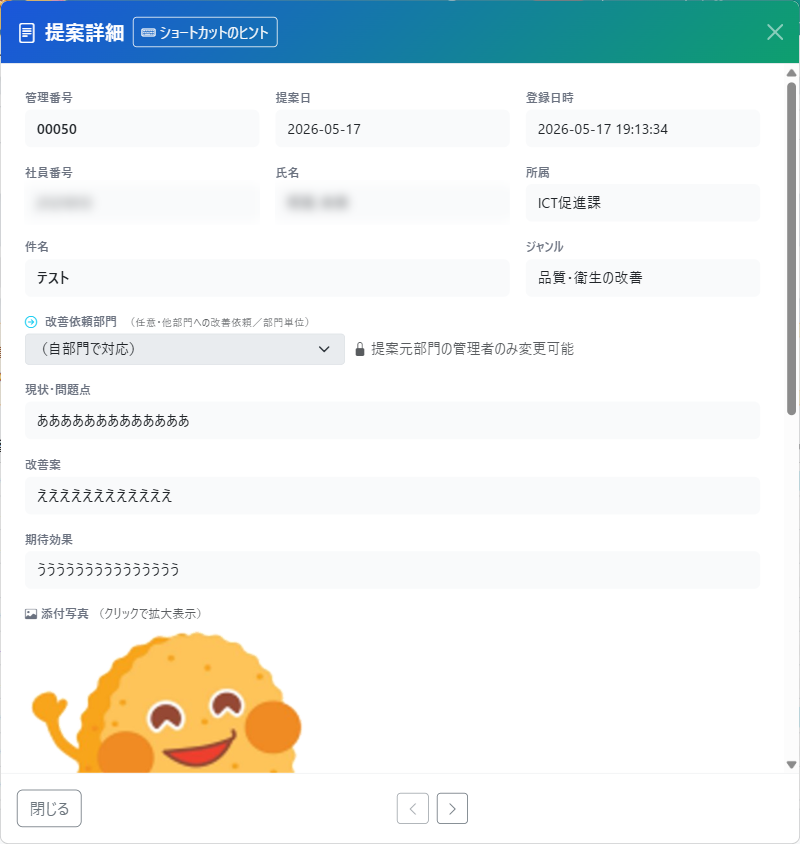Screen dimensions: 800x844
Task: Go to previous proposal with left chevron
Action: point(413,808)
